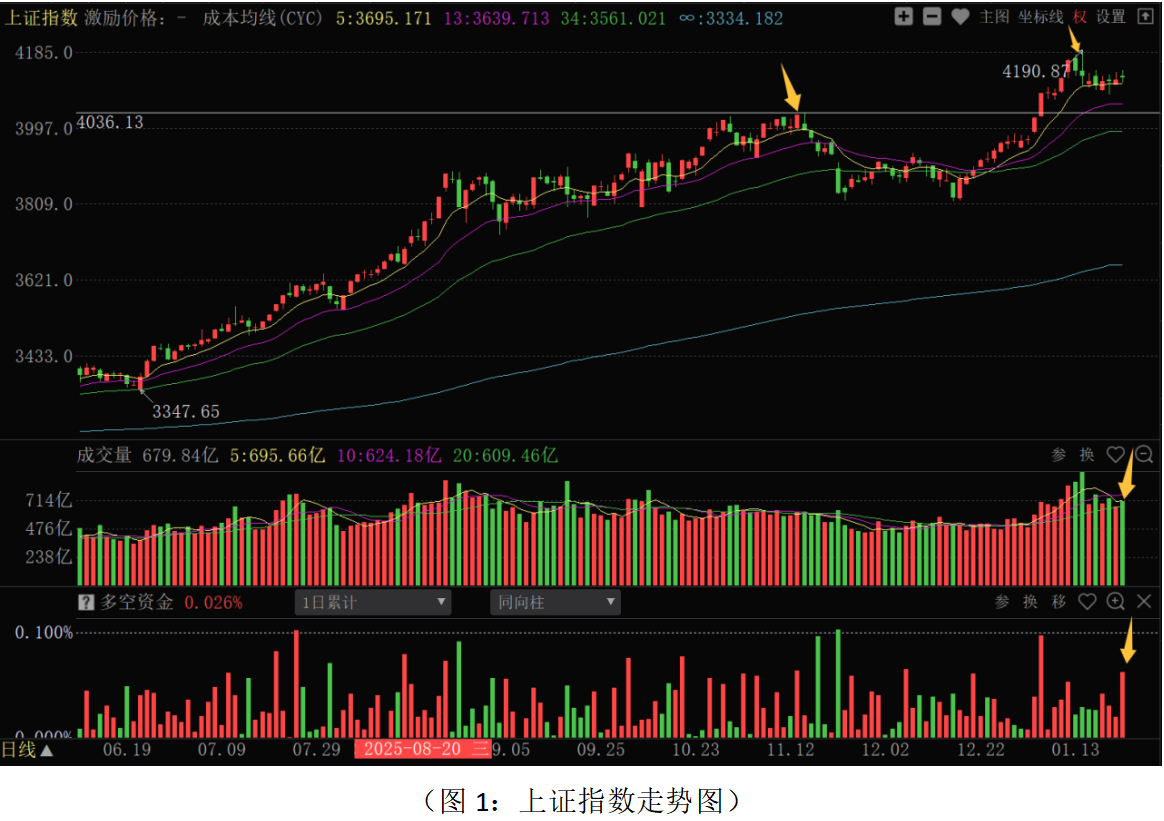Viewport: 1164px width, 821px height.
Task: Click 换 switch indicator in 多空资金 panel
Action: point(1030,601)
